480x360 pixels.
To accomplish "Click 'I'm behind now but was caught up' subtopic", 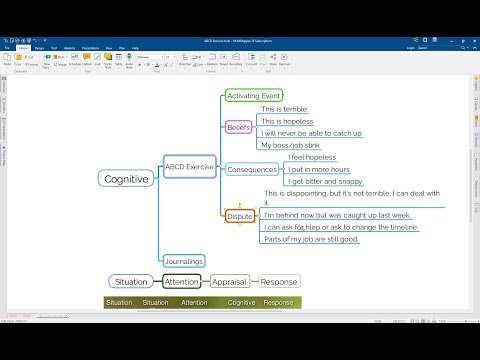I will point(337,215).
